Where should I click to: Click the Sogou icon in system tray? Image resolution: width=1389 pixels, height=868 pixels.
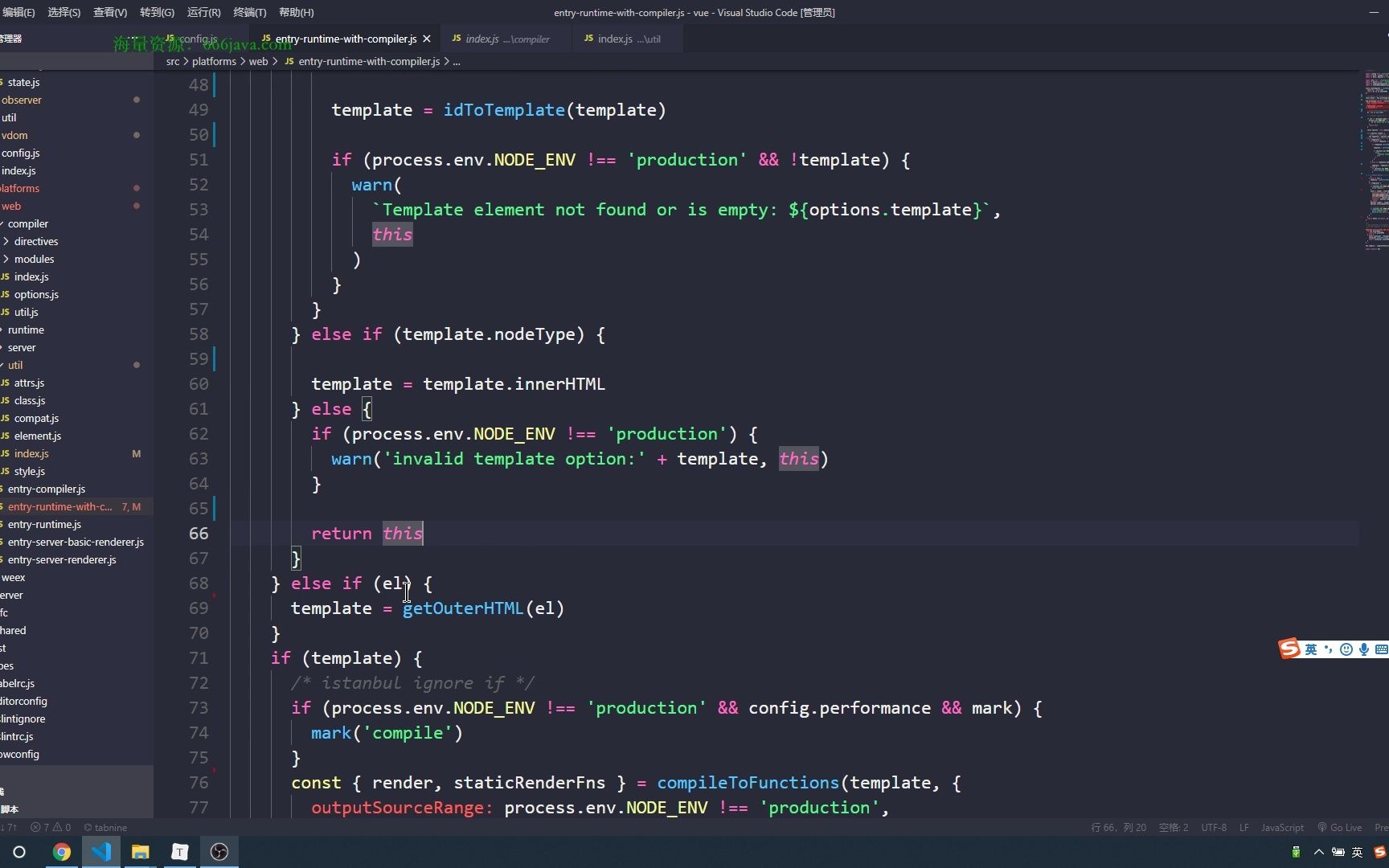click(1379, 852)
